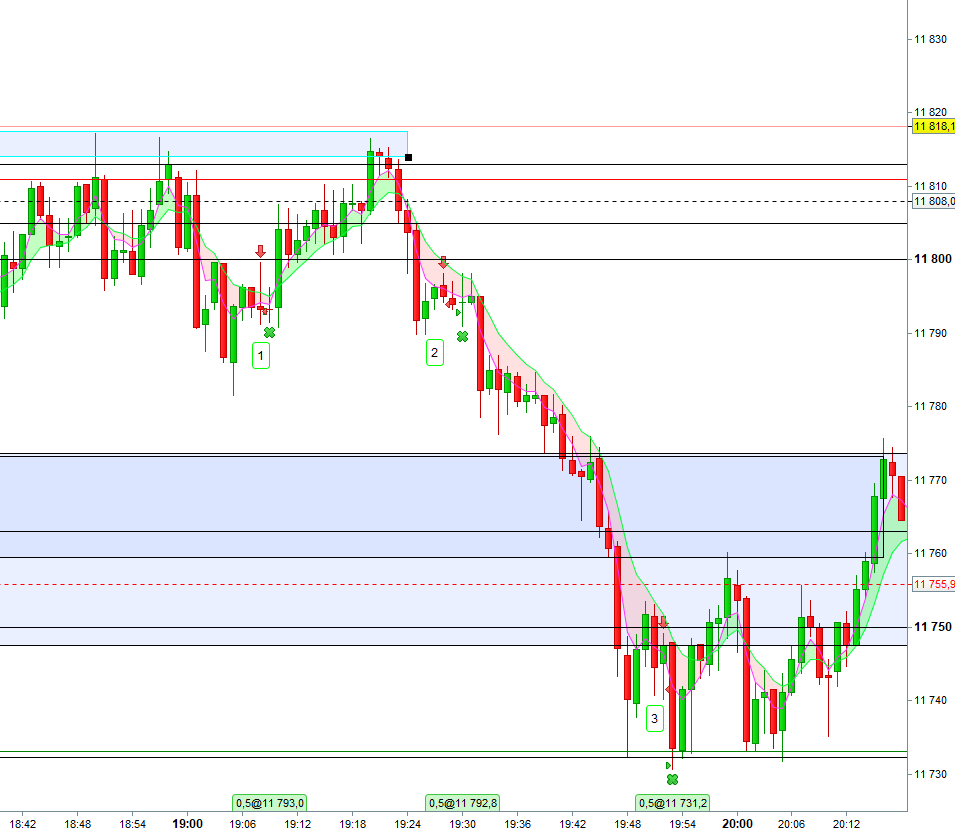The height and width of the screenshot is (830, 955).
Task: Click the 11 730 price axis label
Action: (931, 774)
